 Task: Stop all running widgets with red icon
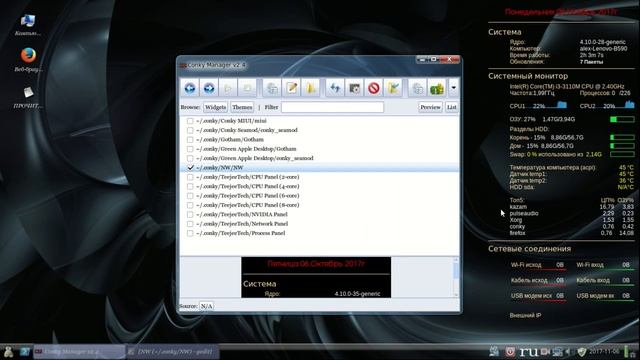point(373,88)
